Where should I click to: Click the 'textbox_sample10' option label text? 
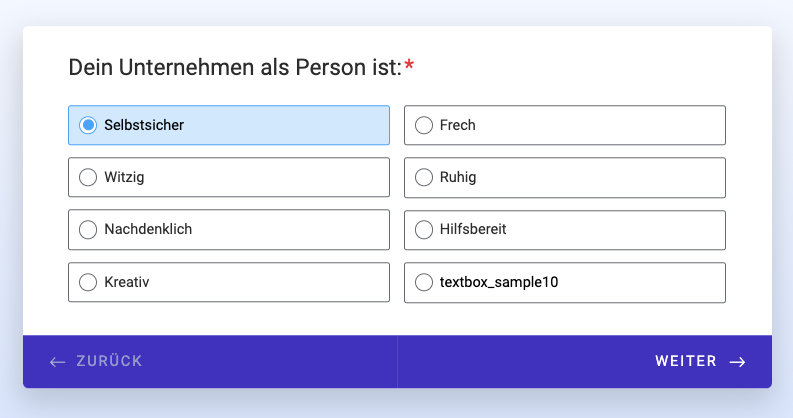[499, 282]
